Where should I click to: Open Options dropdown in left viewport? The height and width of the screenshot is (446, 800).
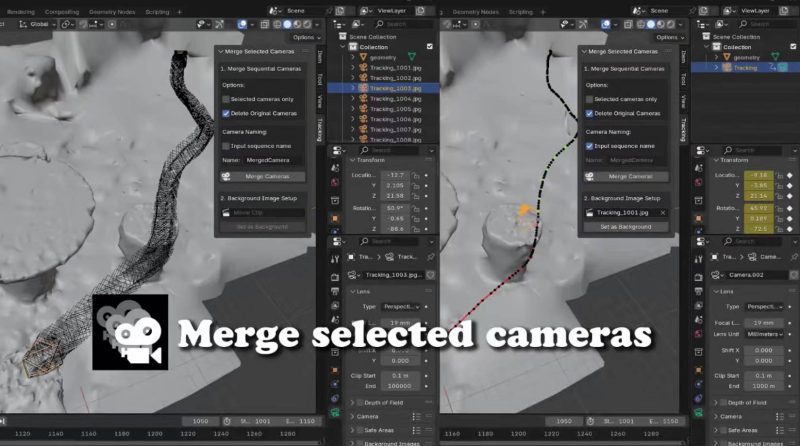pyautogui.click(x=306, y=37)
